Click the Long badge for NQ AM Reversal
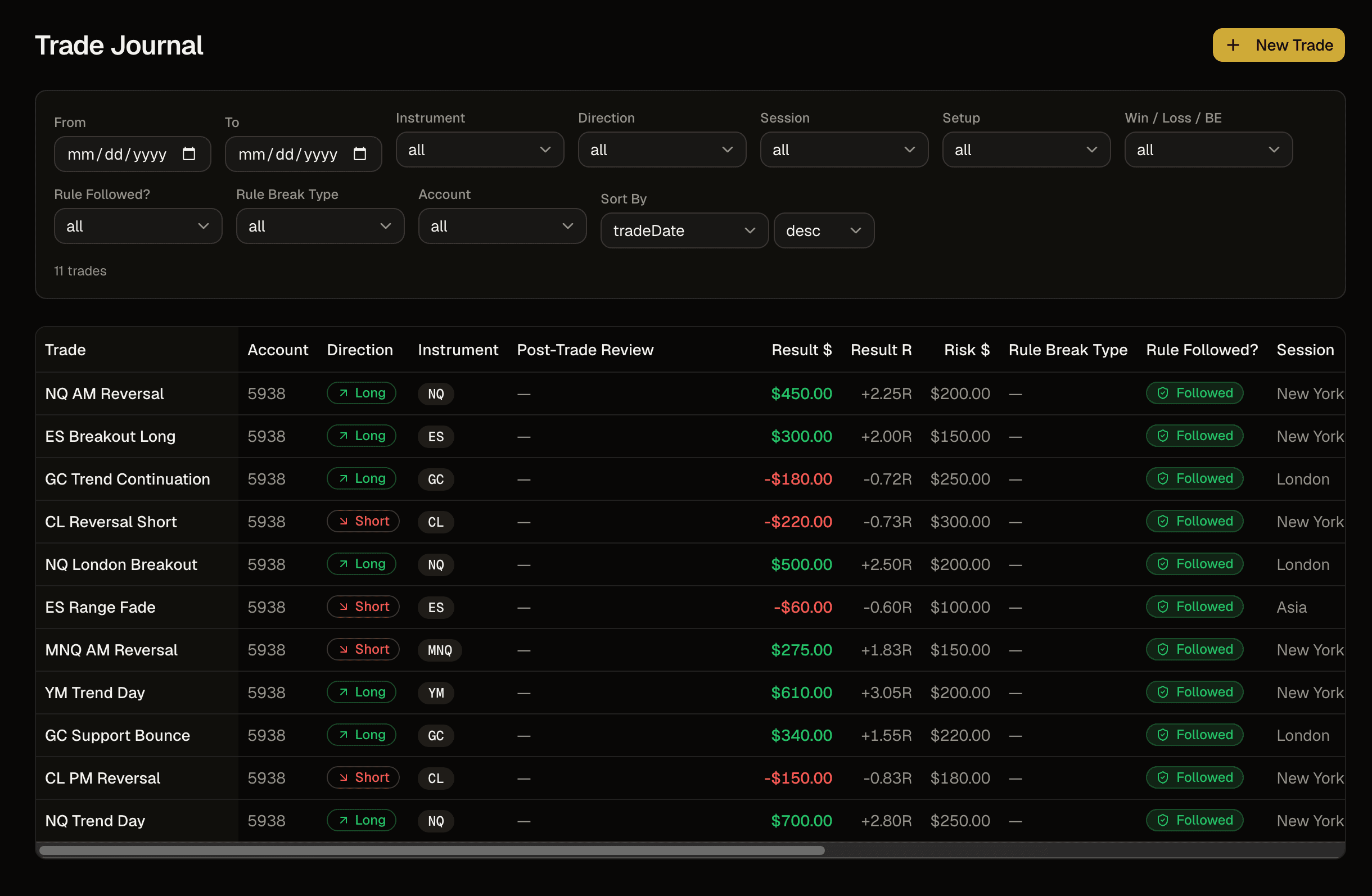The image size is (1372, 896). [x=362, y=393]
